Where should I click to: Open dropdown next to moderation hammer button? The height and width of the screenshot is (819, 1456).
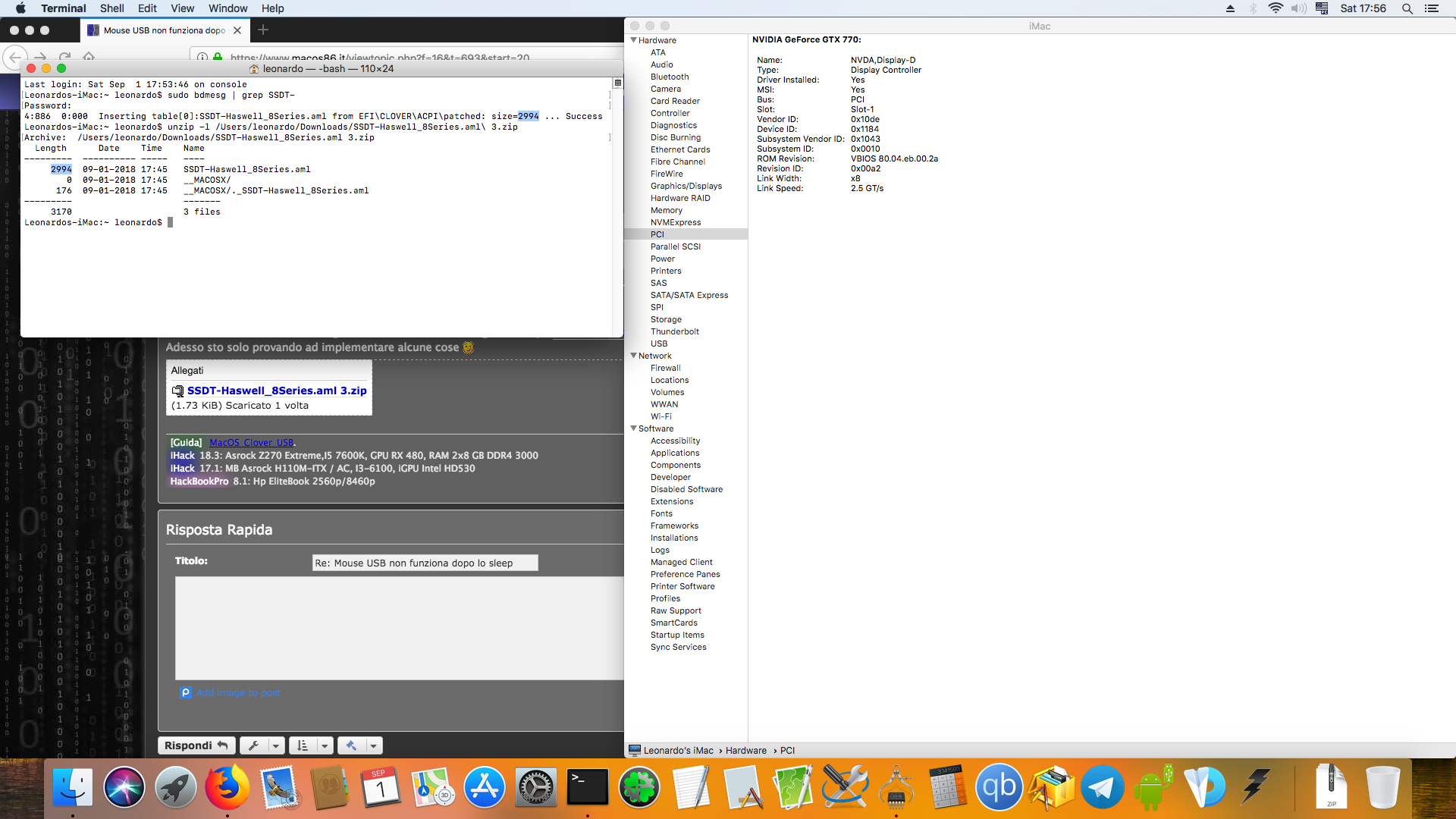pyautogui.click(x=373, y=745)
